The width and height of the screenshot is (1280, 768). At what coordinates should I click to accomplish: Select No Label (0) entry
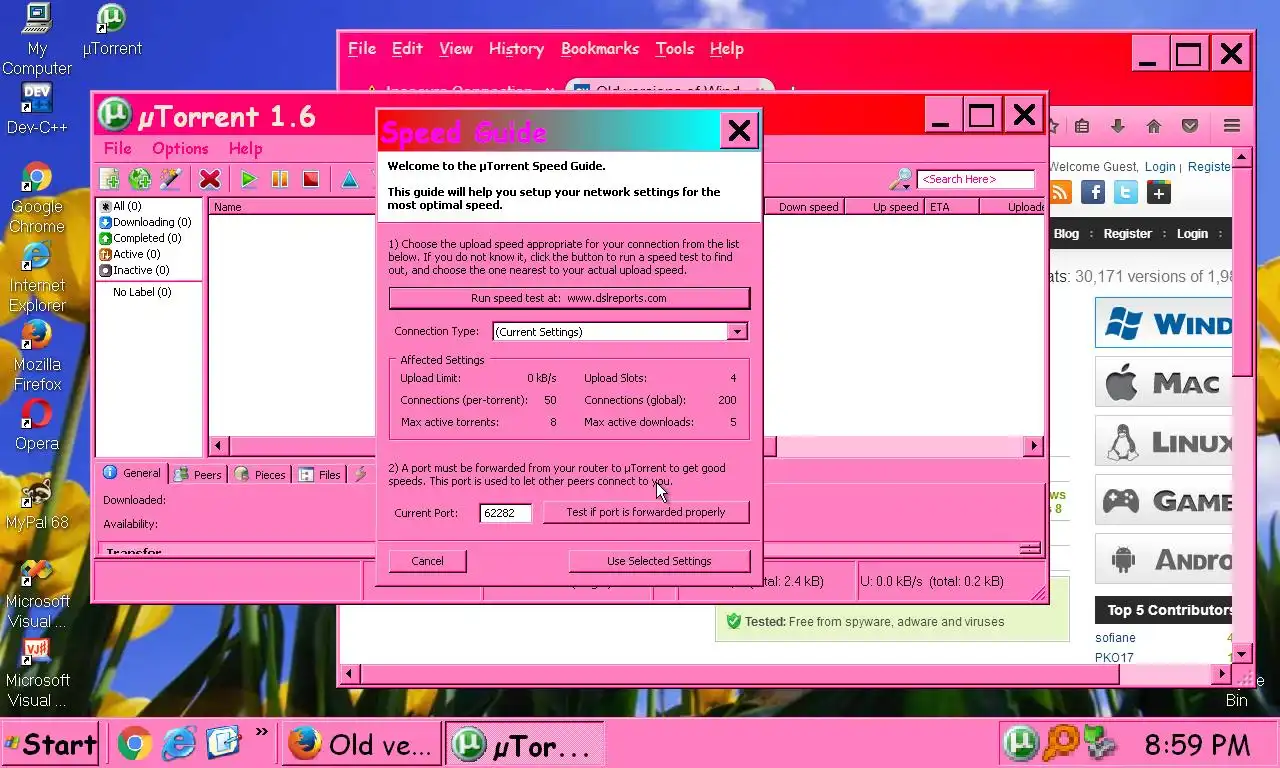pos(142,292)
